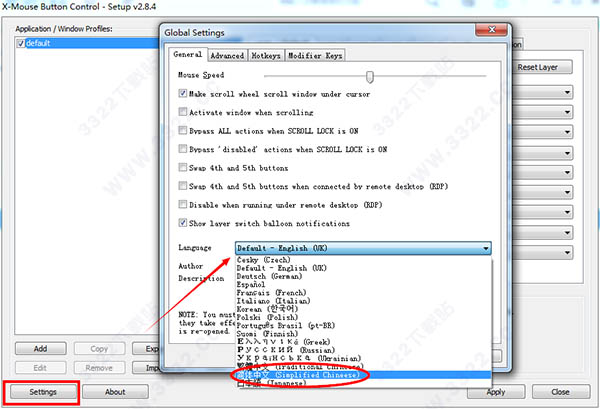Select the General tab
Screen dimensions: 600x409
188,54
